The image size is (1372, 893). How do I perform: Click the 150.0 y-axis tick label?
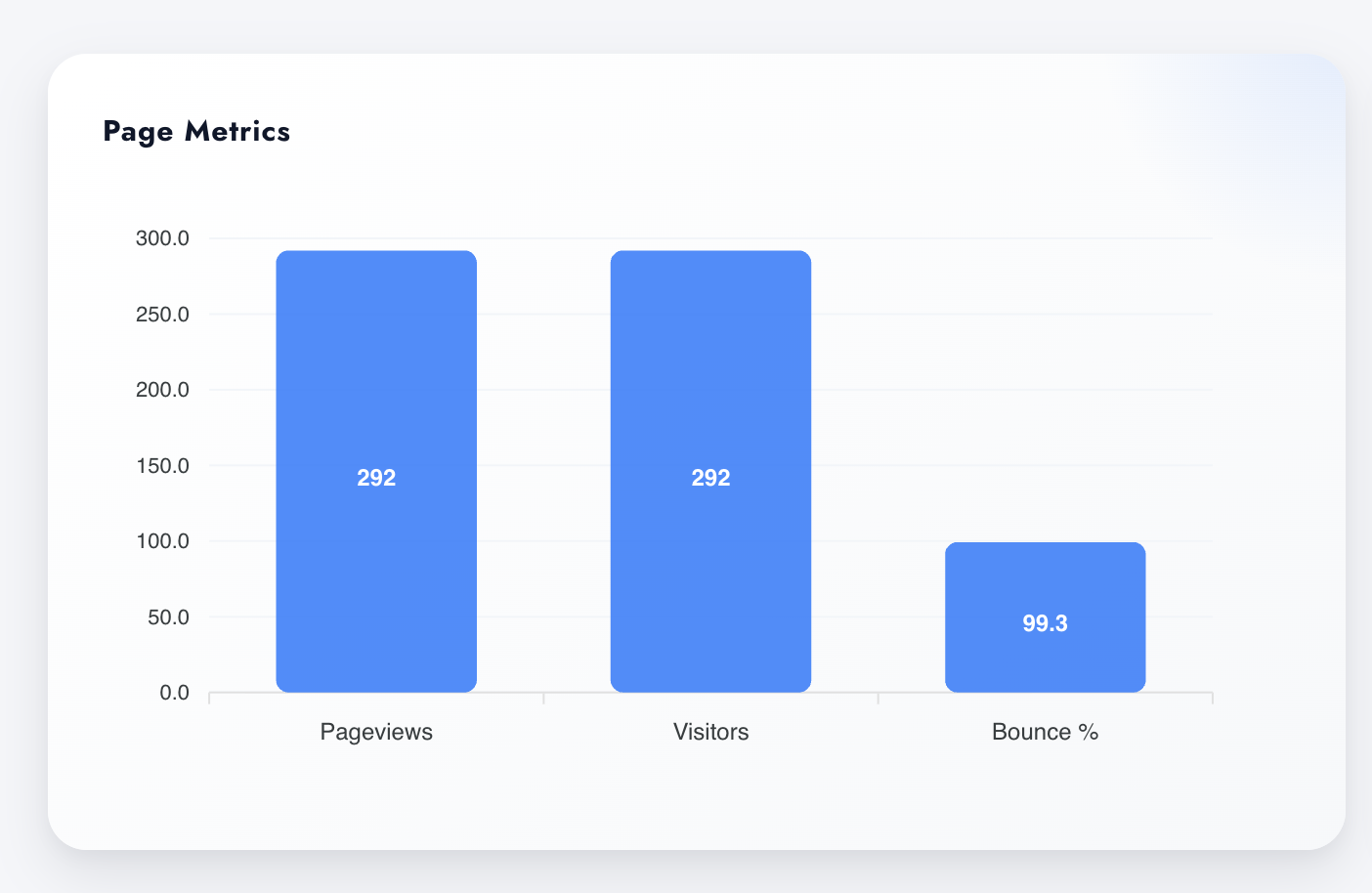point(162,466)
